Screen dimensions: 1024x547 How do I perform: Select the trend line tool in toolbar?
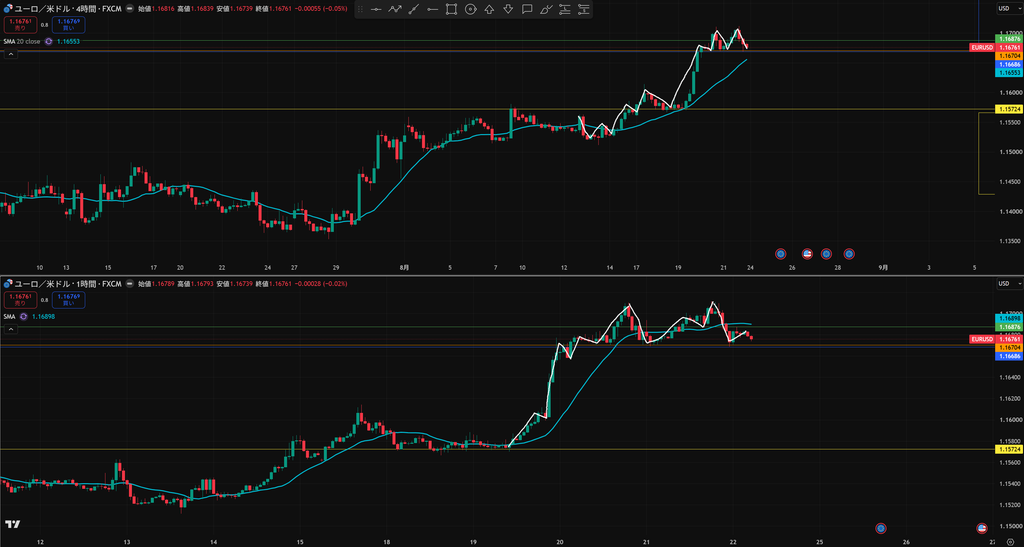(x=413, y=9)
